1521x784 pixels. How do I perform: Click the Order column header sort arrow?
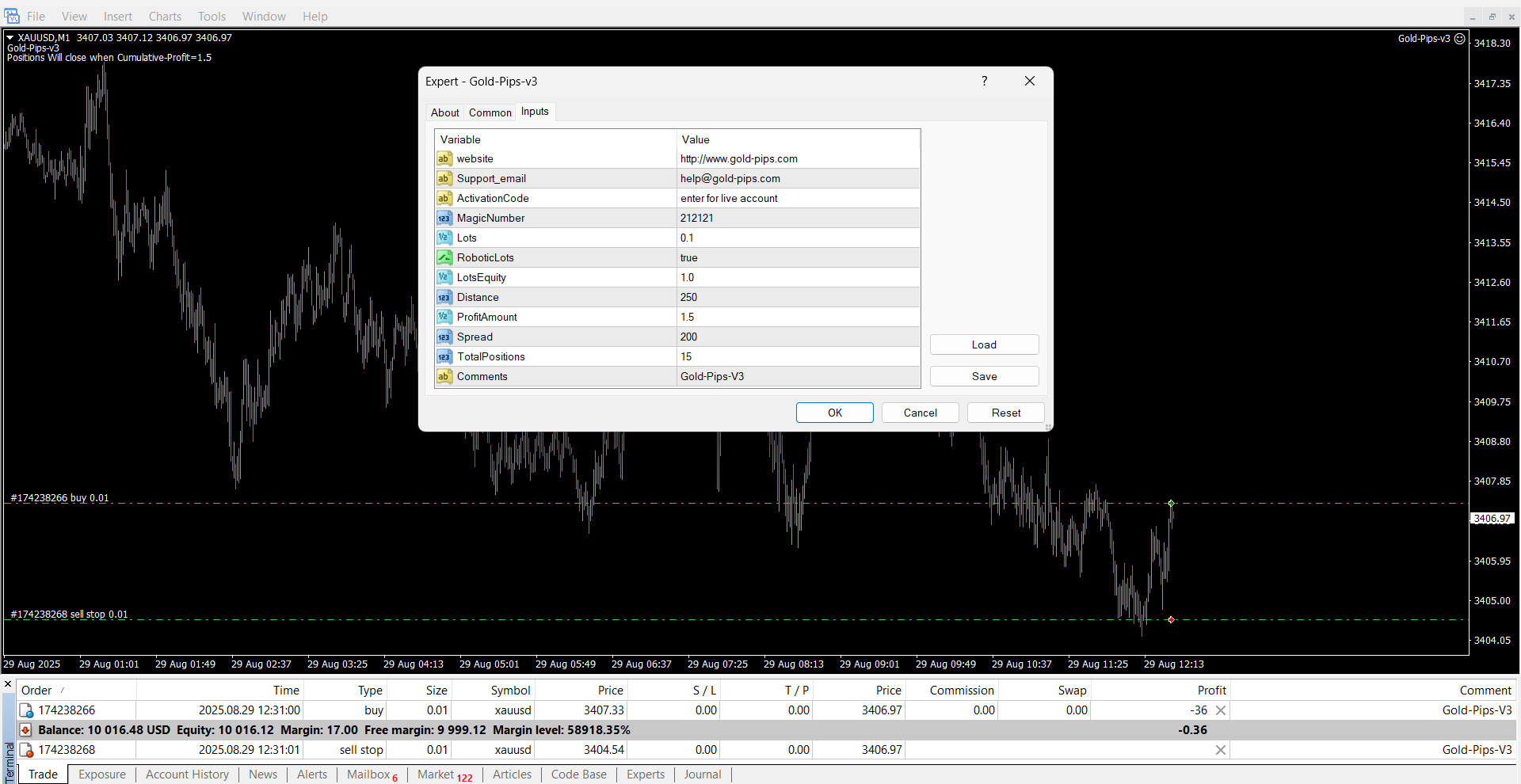click(x=63, y=691)
